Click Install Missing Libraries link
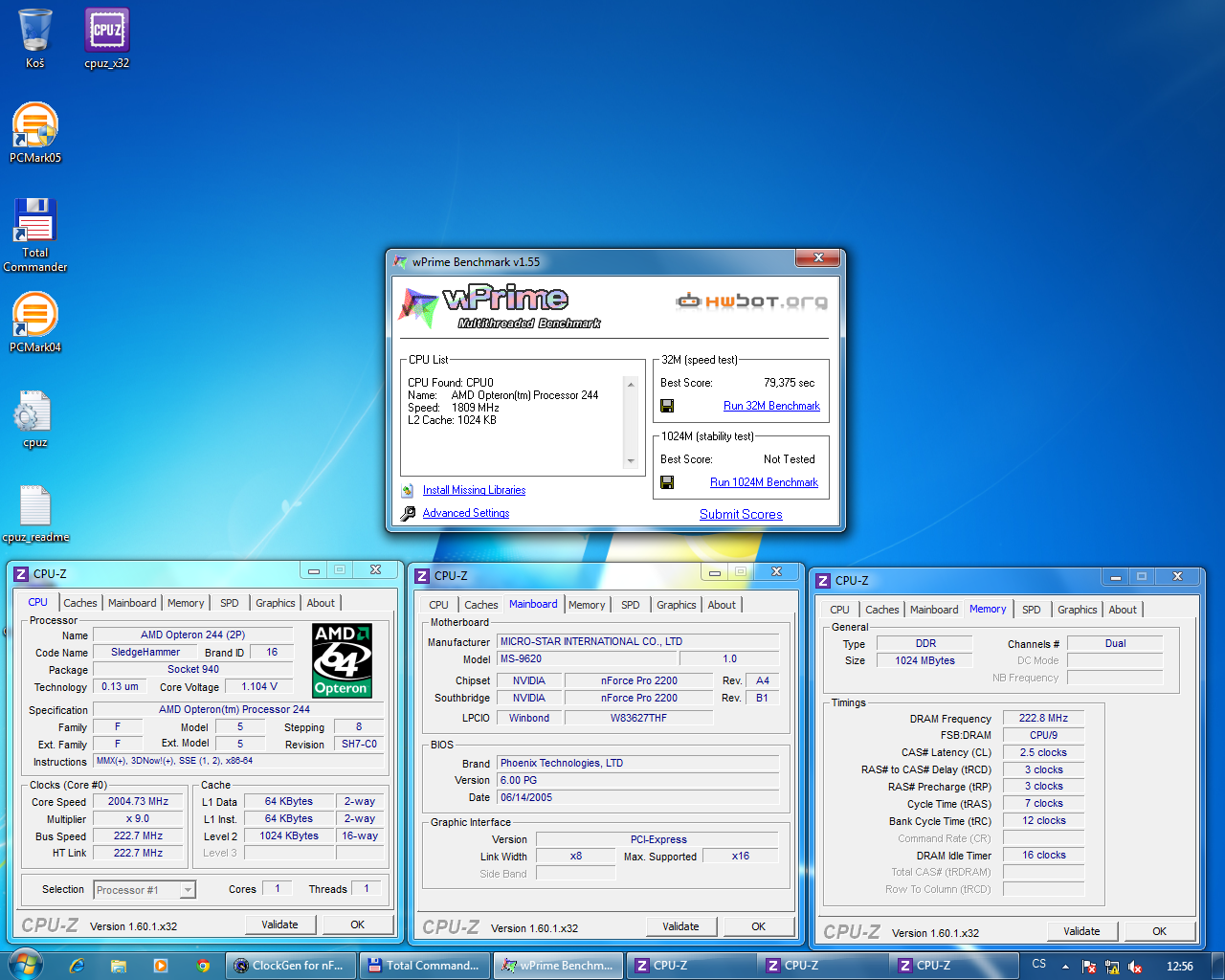This screenshot has width=1225, height=980. click(x=474, y=490)
